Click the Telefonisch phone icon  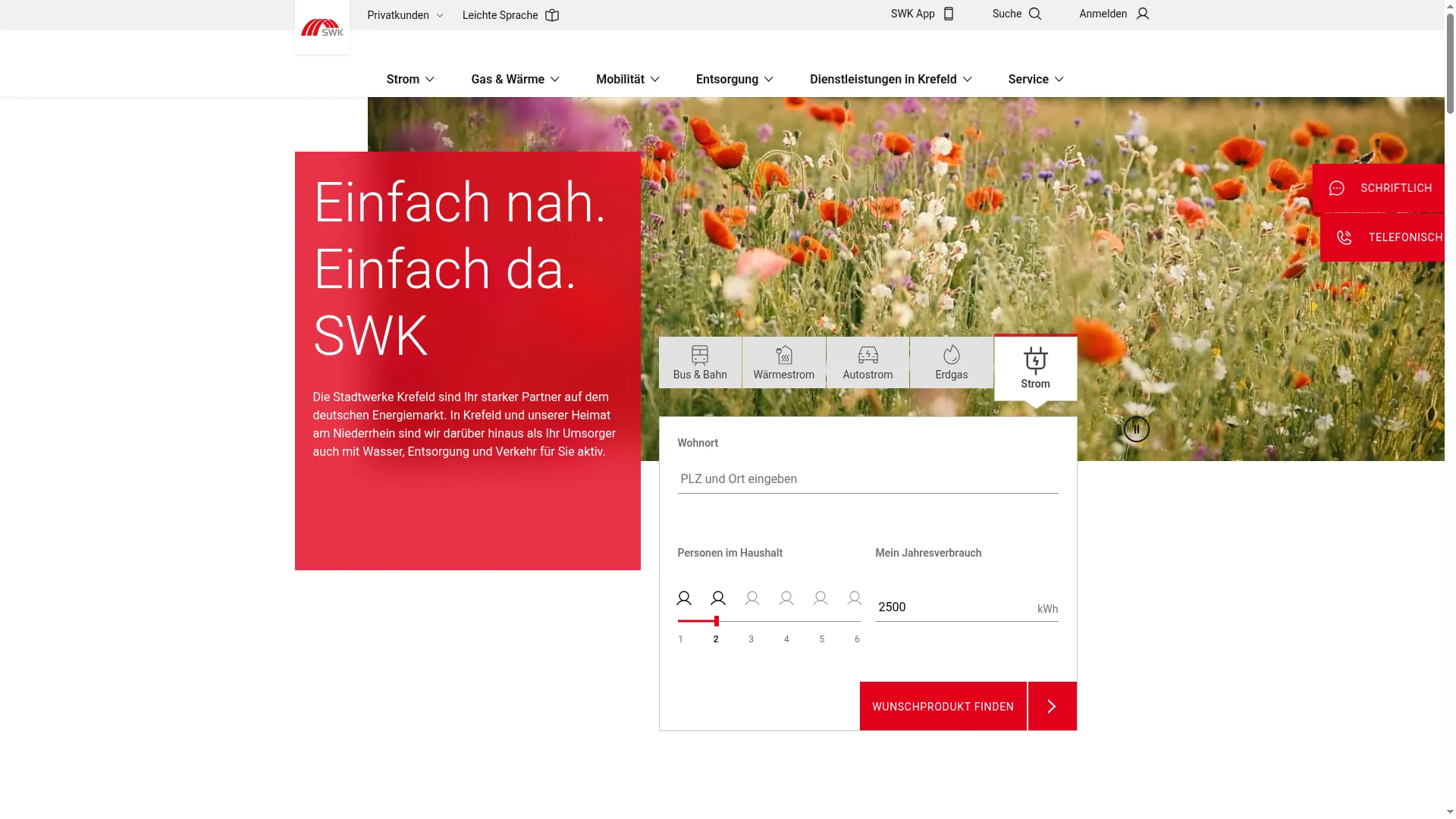1345,237
